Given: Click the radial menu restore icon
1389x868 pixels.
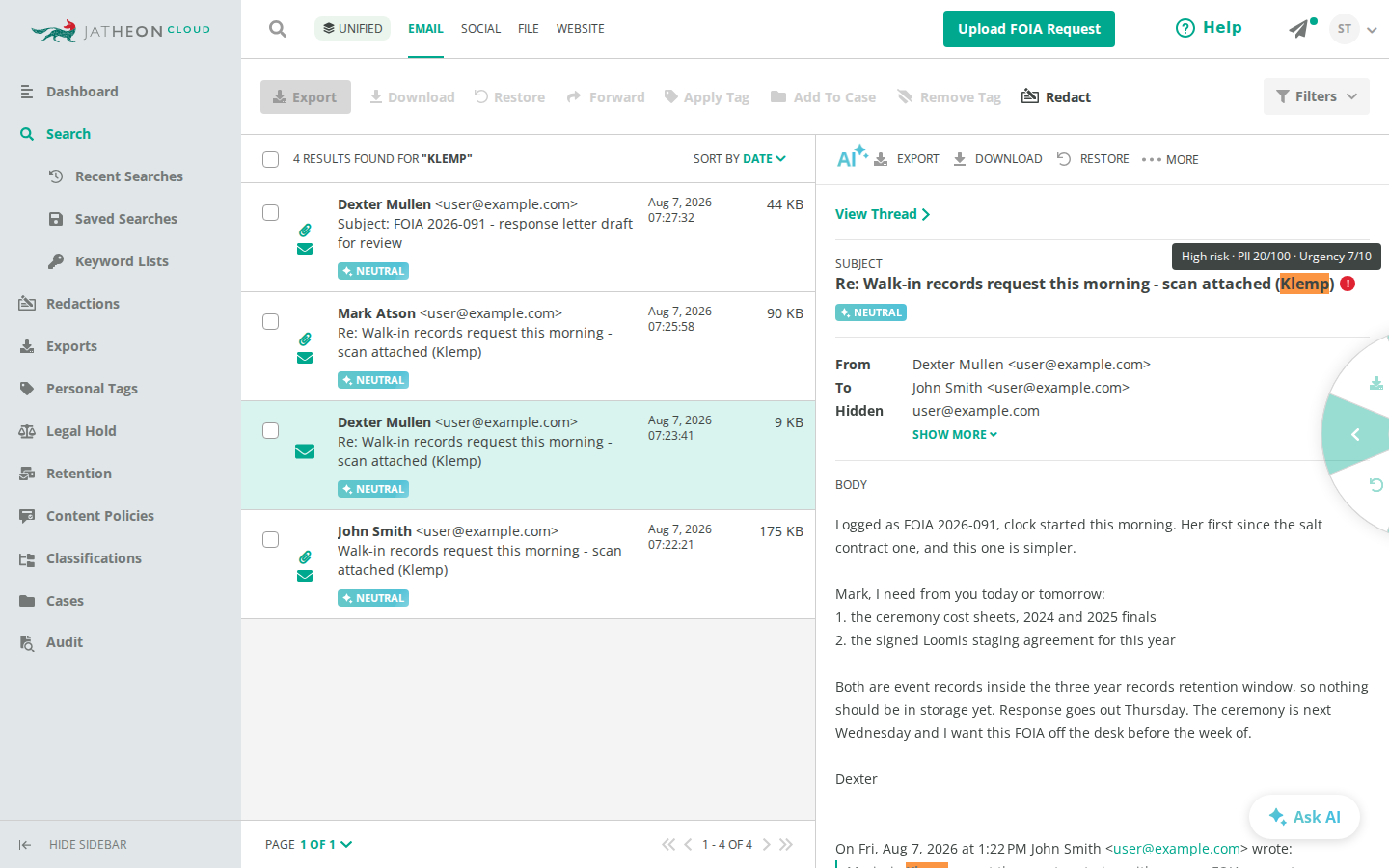Looking at the screenshot, I should pos(1376,485).
